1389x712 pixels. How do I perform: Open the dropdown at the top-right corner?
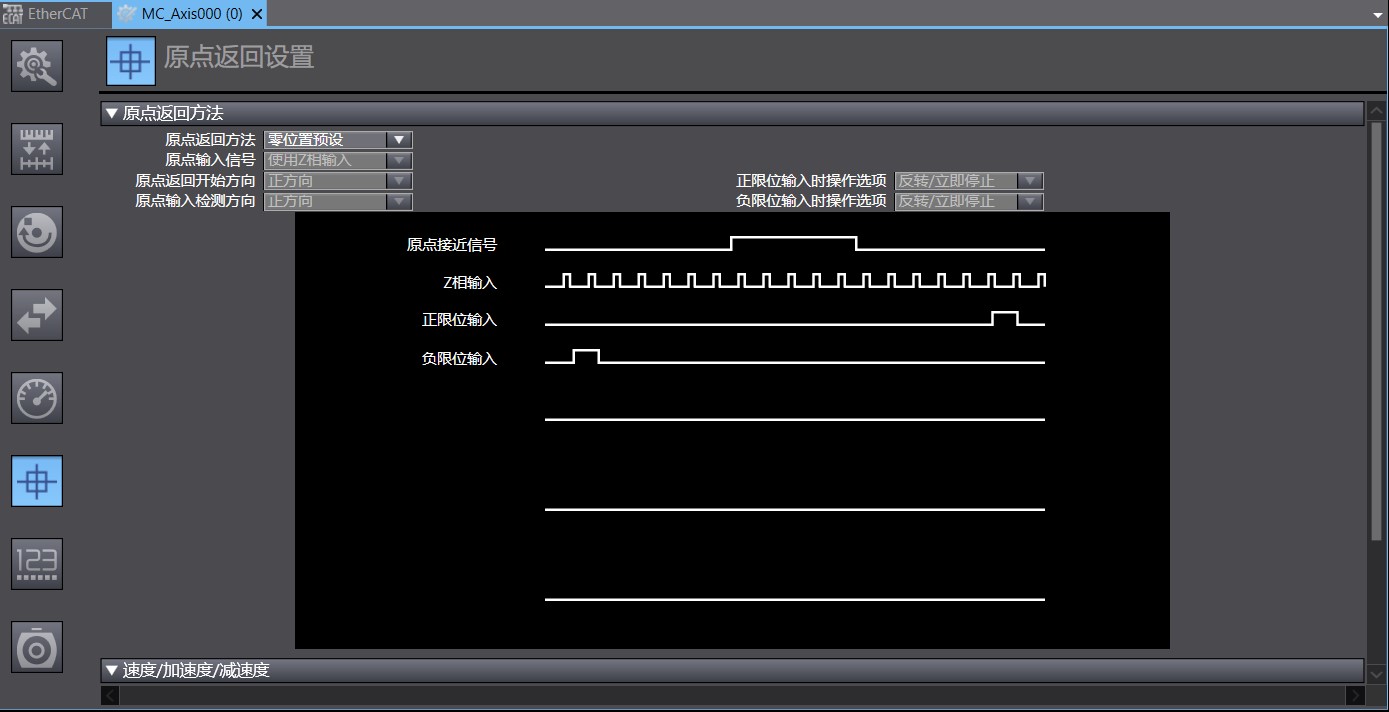pos(1378,14)
